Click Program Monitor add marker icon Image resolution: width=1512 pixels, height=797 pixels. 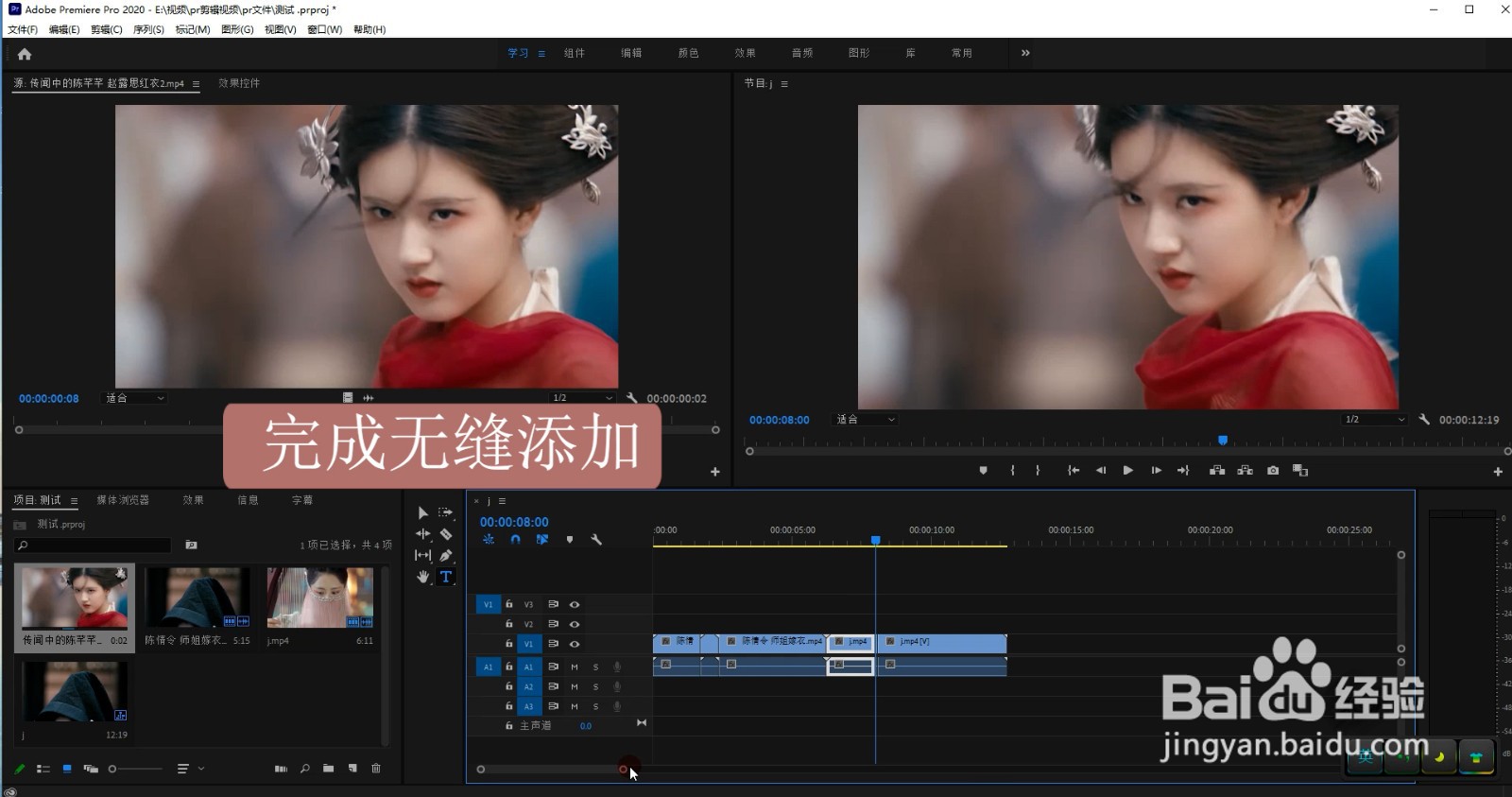pyautogui.click(x=984, y=470)
